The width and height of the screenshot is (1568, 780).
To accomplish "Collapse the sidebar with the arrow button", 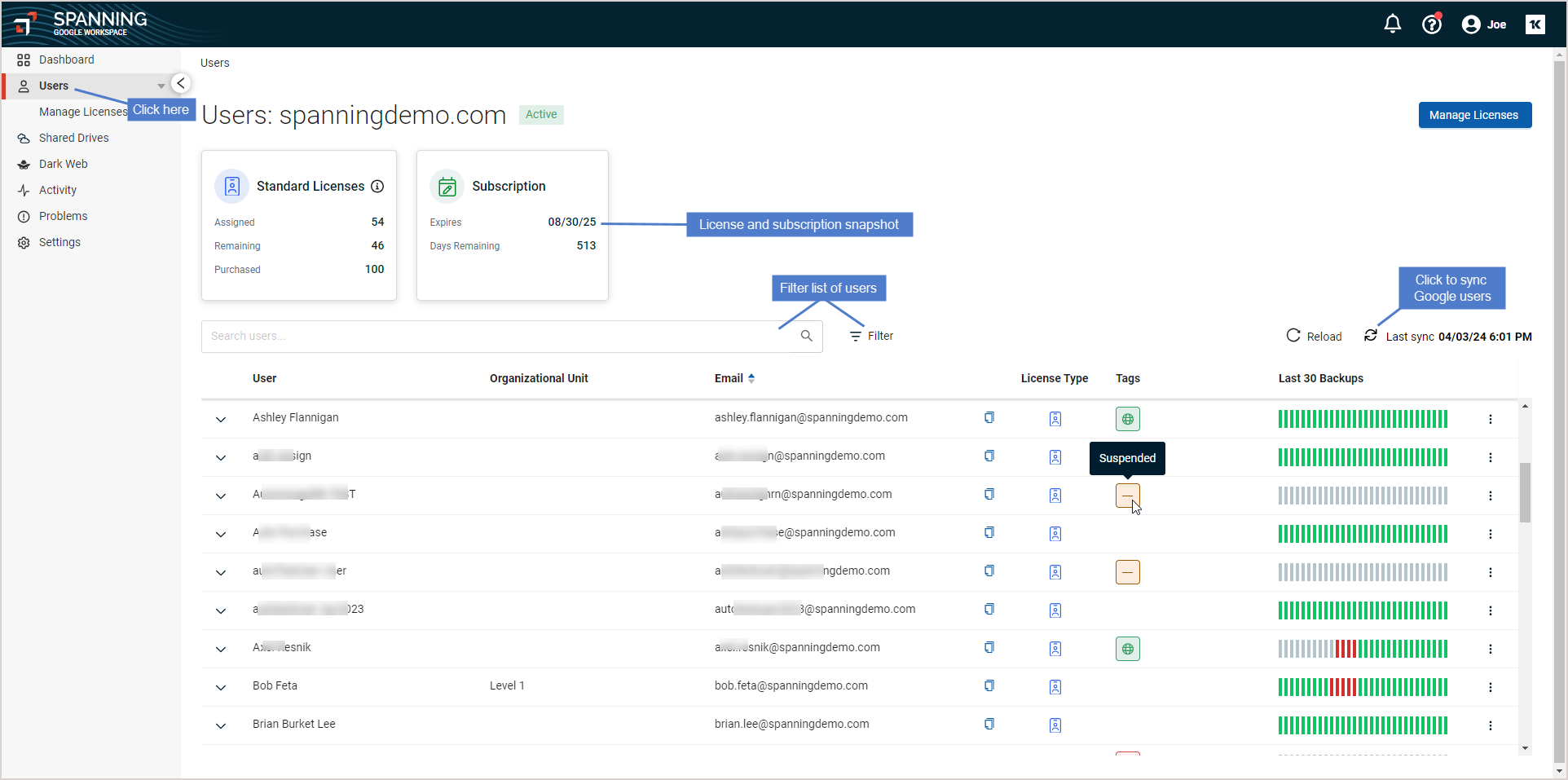I will click(181, 83).
